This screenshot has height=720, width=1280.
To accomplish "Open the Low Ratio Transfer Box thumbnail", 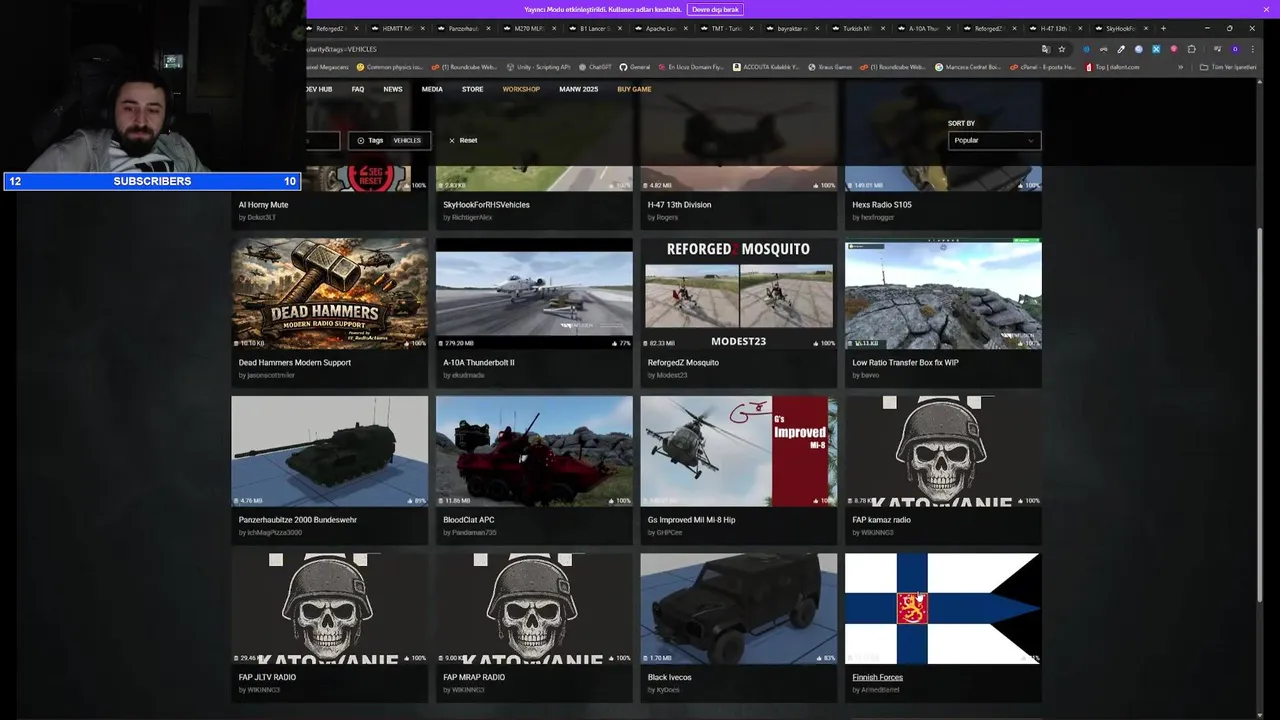I will pyautogui.click(x=943, y=293).
